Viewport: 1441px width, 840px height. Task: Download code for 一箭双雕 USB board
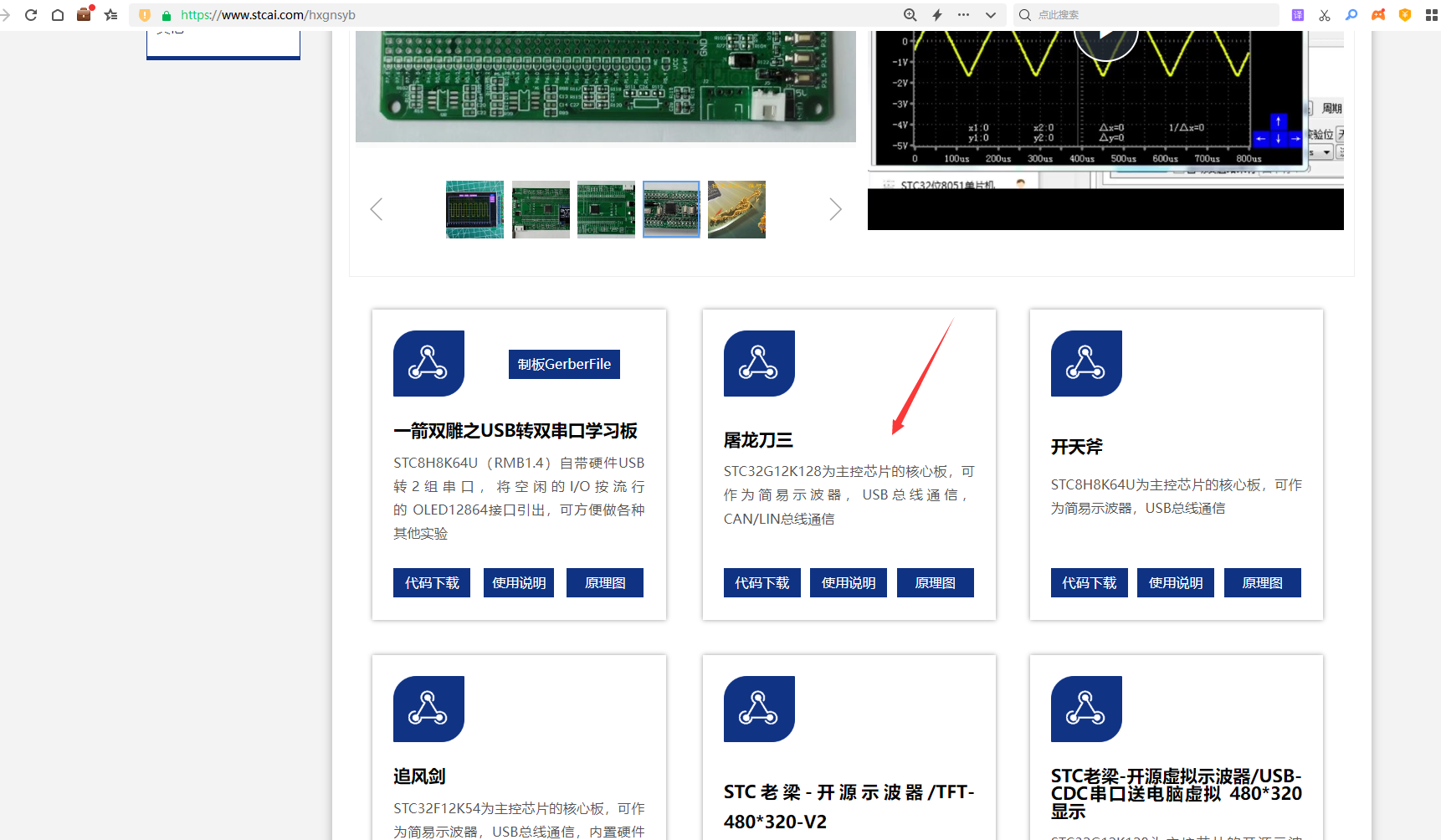[432, 582]
